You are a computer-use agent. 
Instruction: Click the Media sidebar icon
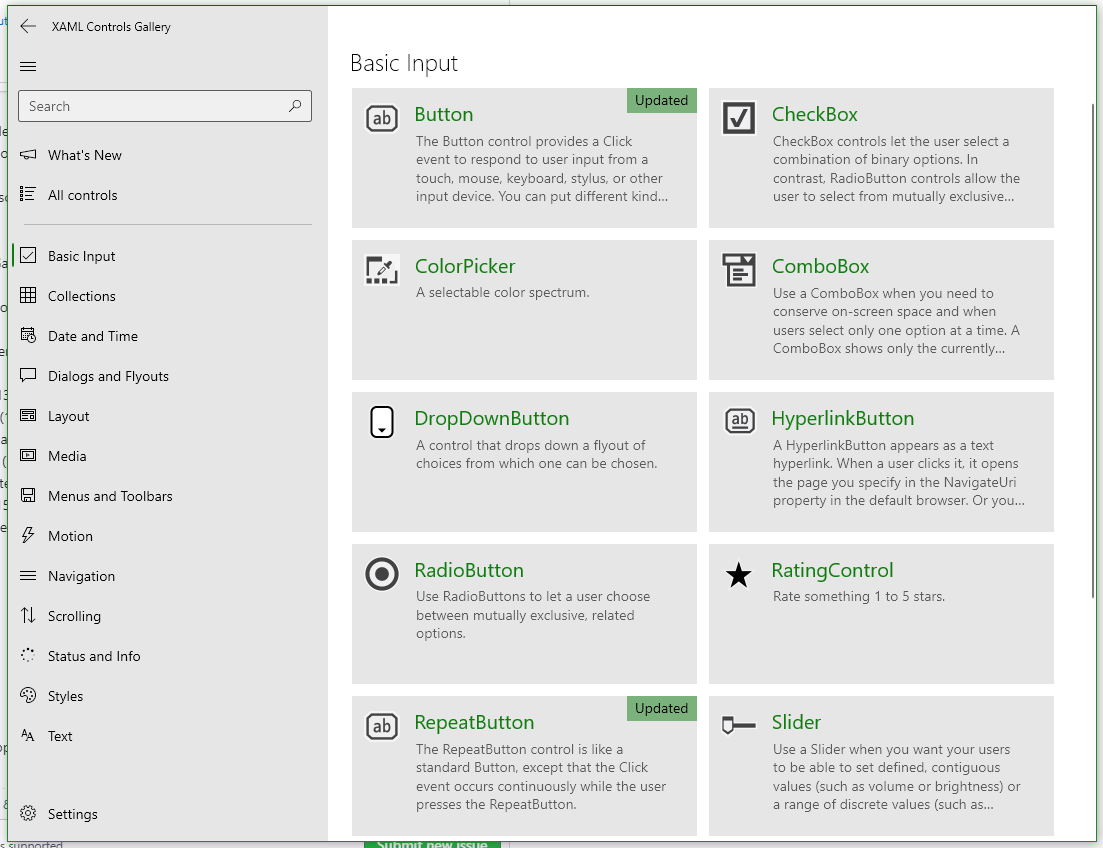[28, 456]
